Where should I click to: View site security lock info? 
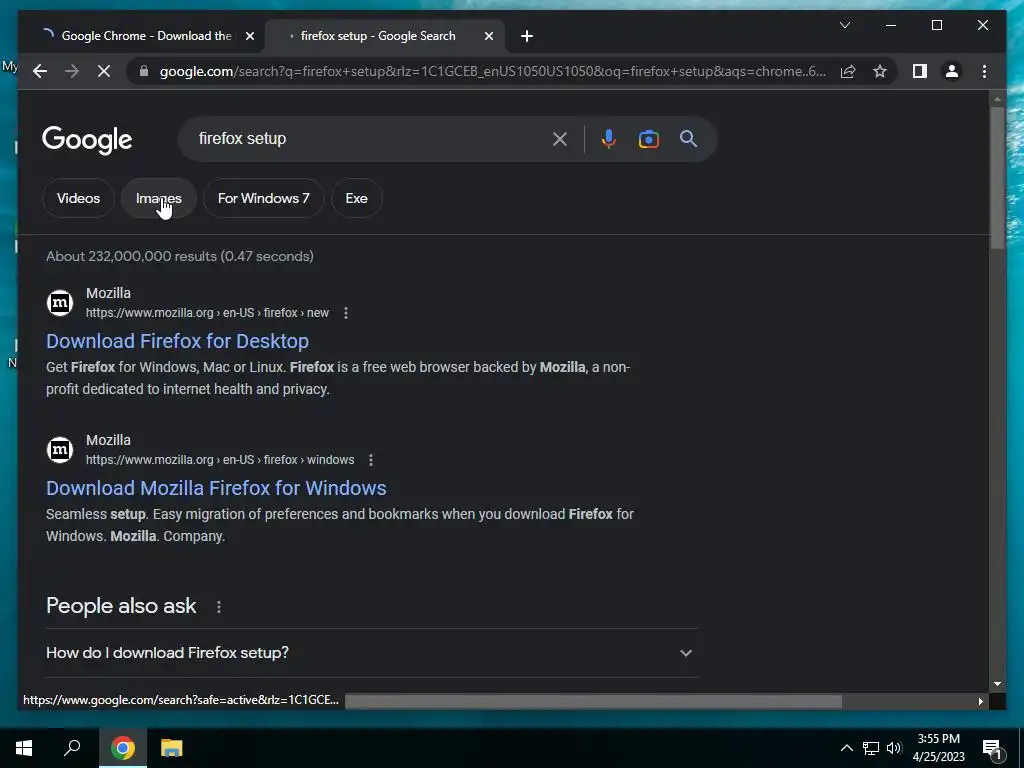tap(144, 71)
